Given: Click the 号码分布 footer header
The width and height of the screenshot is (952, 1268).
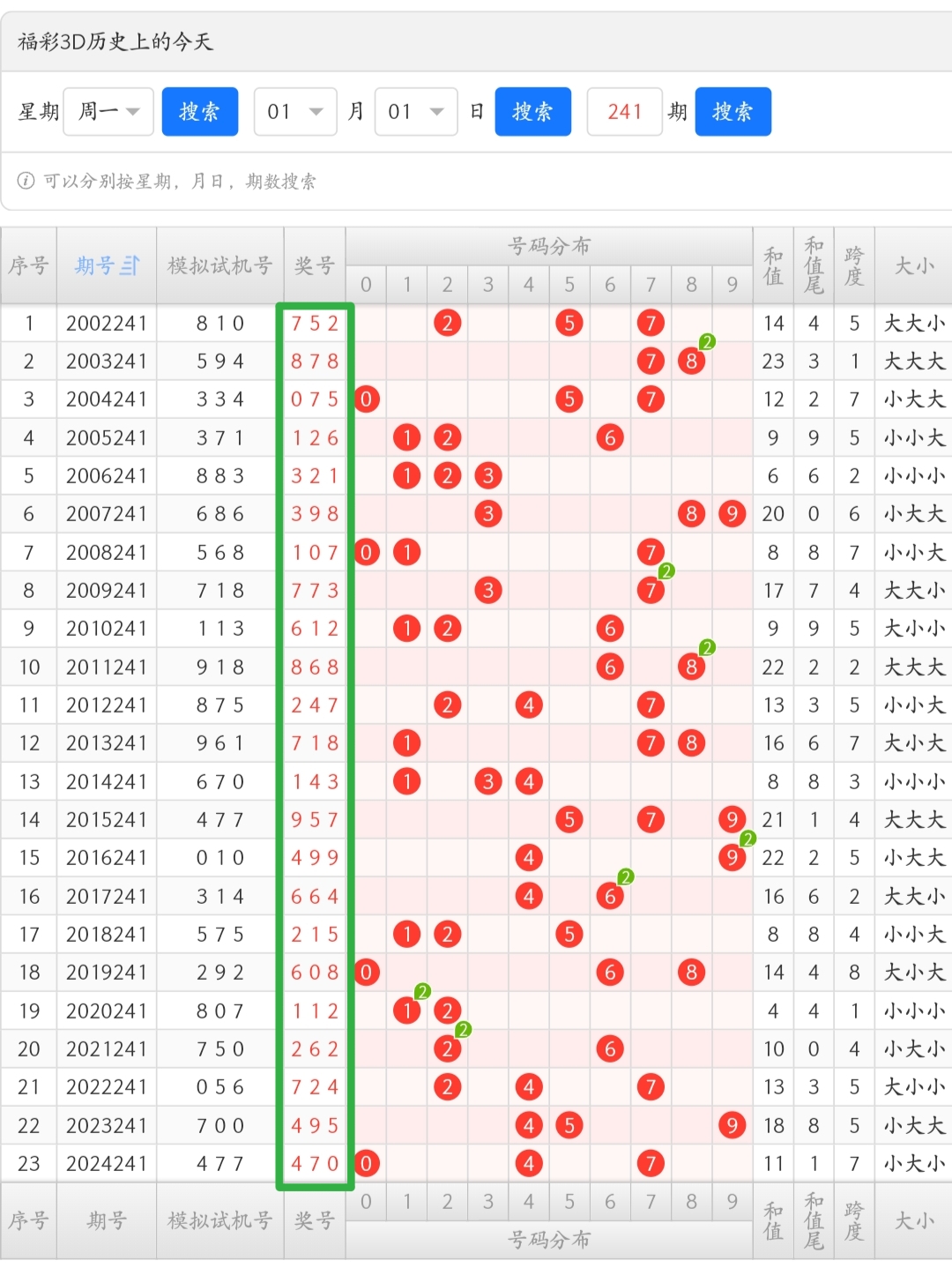Looking at the screenshot, I should click(549, 1241).
